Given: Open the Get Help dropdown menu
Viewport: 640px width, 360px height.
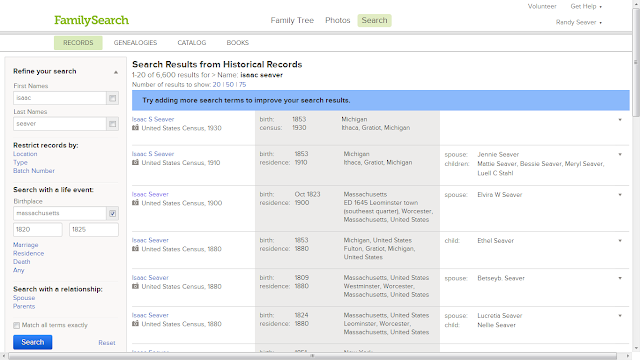Looking at the screenshot, I should [x=586, y=6].
